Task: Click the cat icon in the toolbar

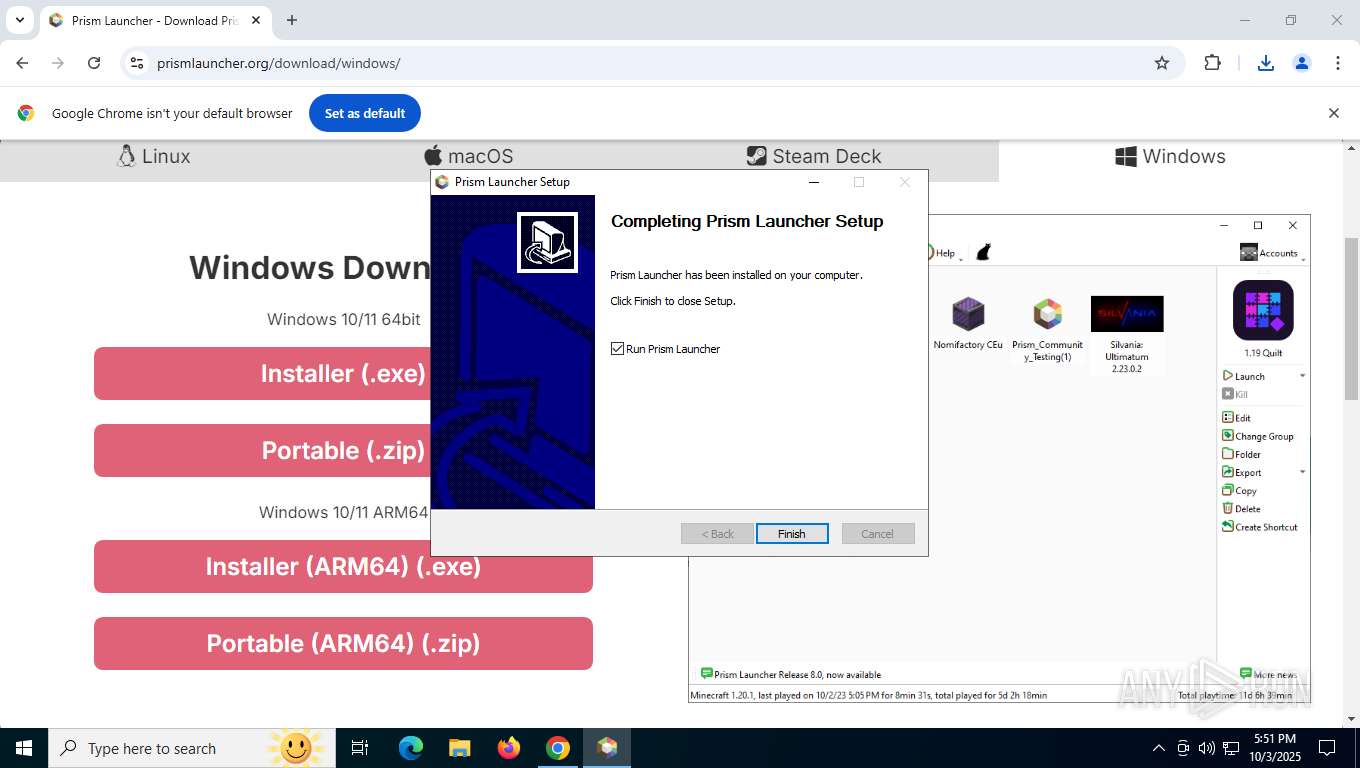Action: coord(983,252)
